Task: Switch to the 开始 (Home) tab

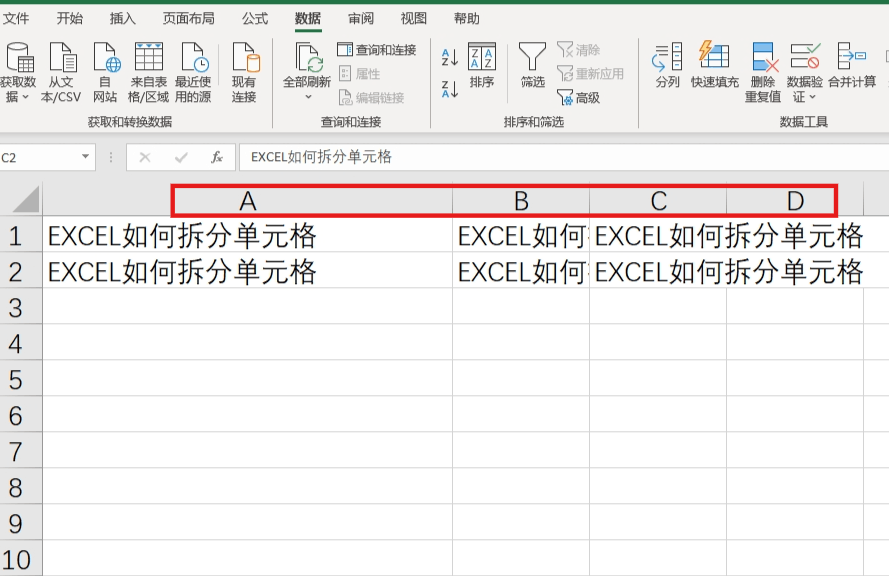Action: click(70, 19)
